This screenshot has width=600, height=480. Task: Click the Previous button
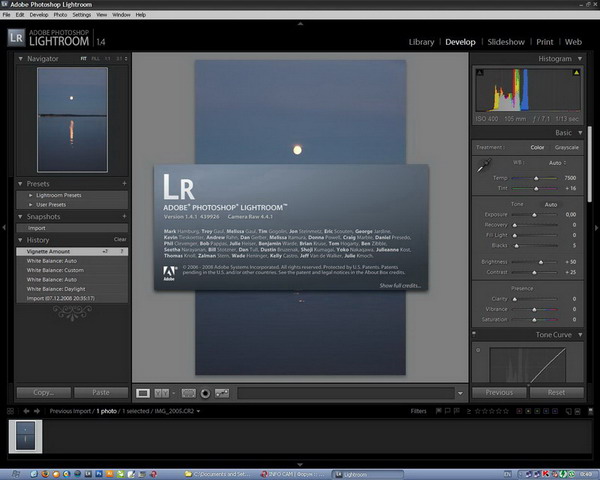[499, 393]
